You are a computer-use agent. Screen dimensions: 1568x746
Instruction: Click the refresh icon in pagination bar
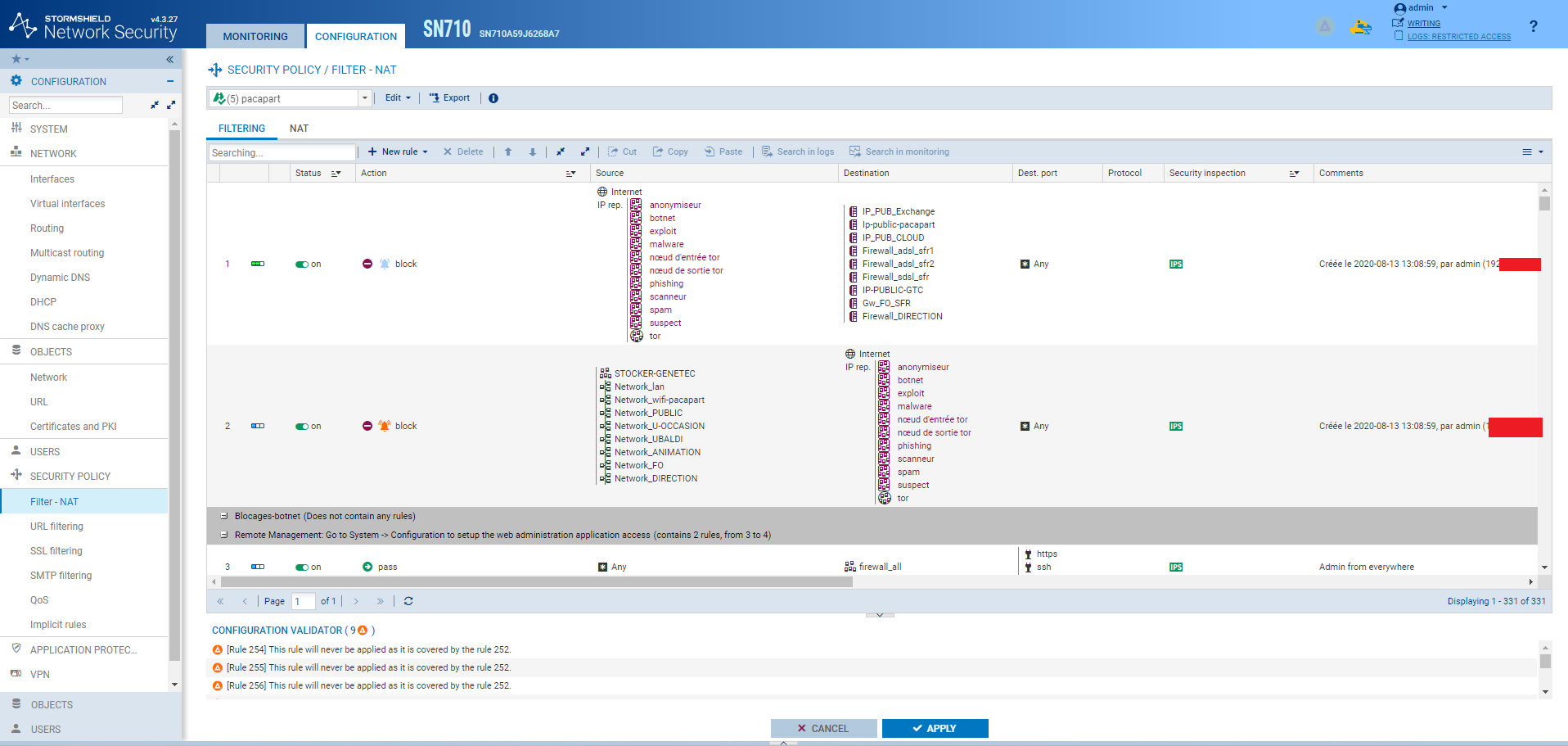click(x=408, y=601)
